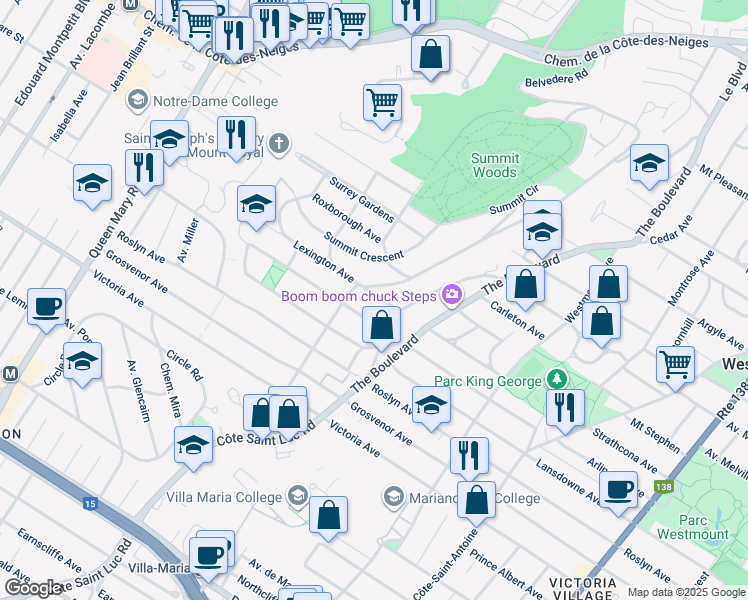Image resolution: width=748 pixels, height=600 pixels.
Task: Select the grocery cart marker beside Summit Woods
Action: [382, 102]
